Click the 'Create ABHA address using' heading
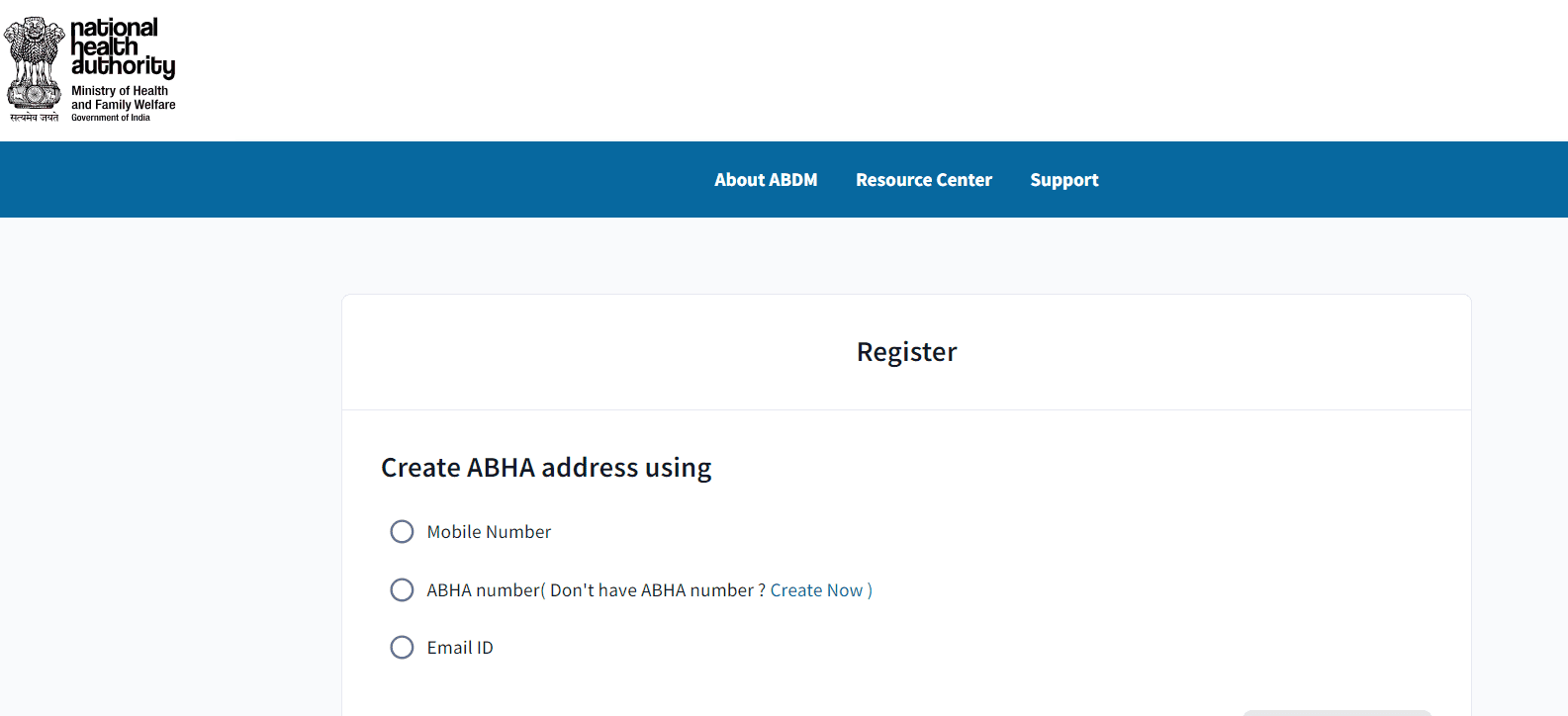 (x=546, y=467)
